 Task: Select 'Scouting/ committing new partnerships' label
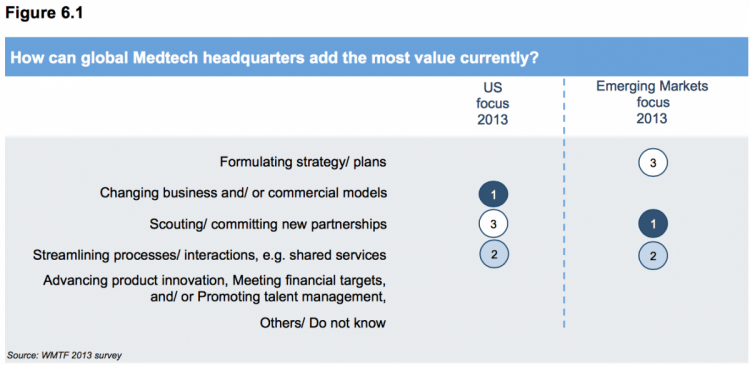point(268,224)
